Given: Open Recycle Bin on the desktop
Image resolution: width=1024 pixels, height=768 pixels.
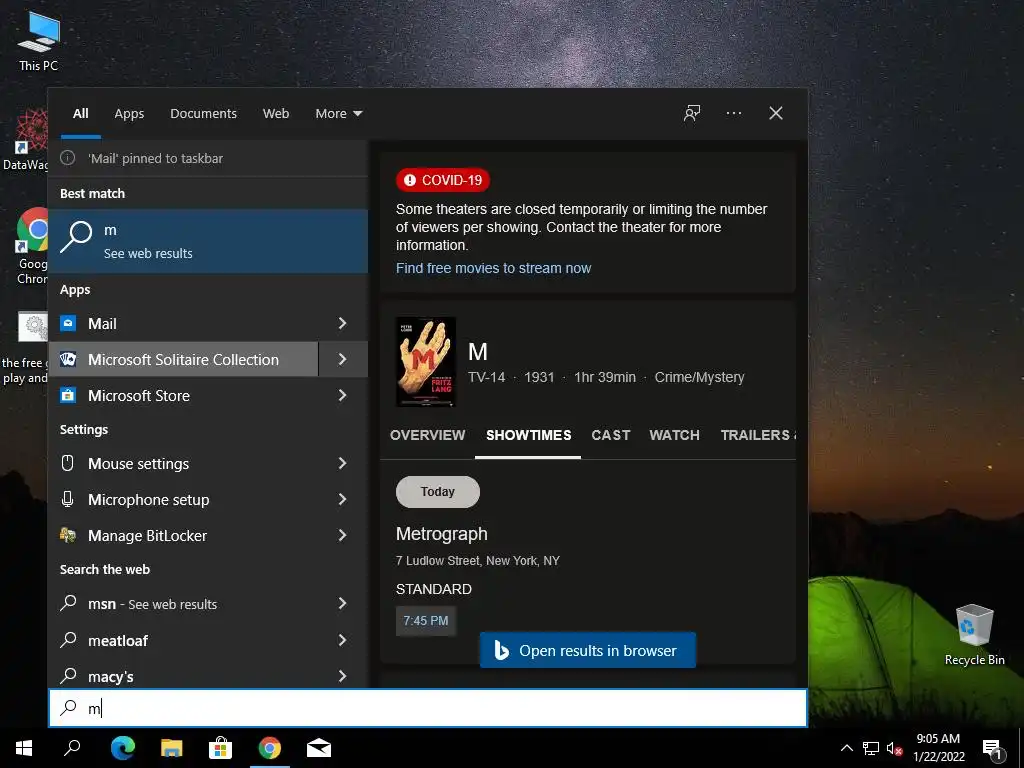Looking at the screenshot, I should coord(974,634).
